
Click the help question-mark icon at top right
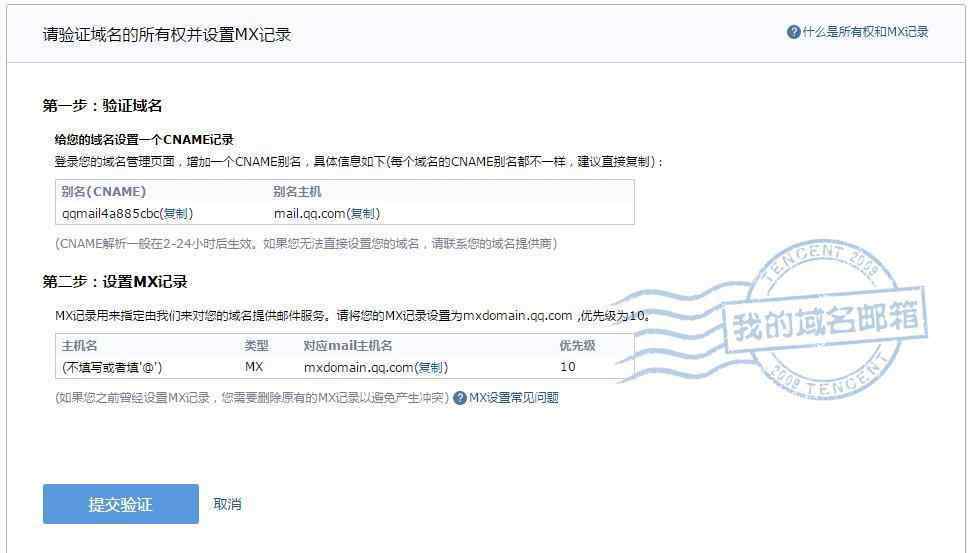point(793,32)
